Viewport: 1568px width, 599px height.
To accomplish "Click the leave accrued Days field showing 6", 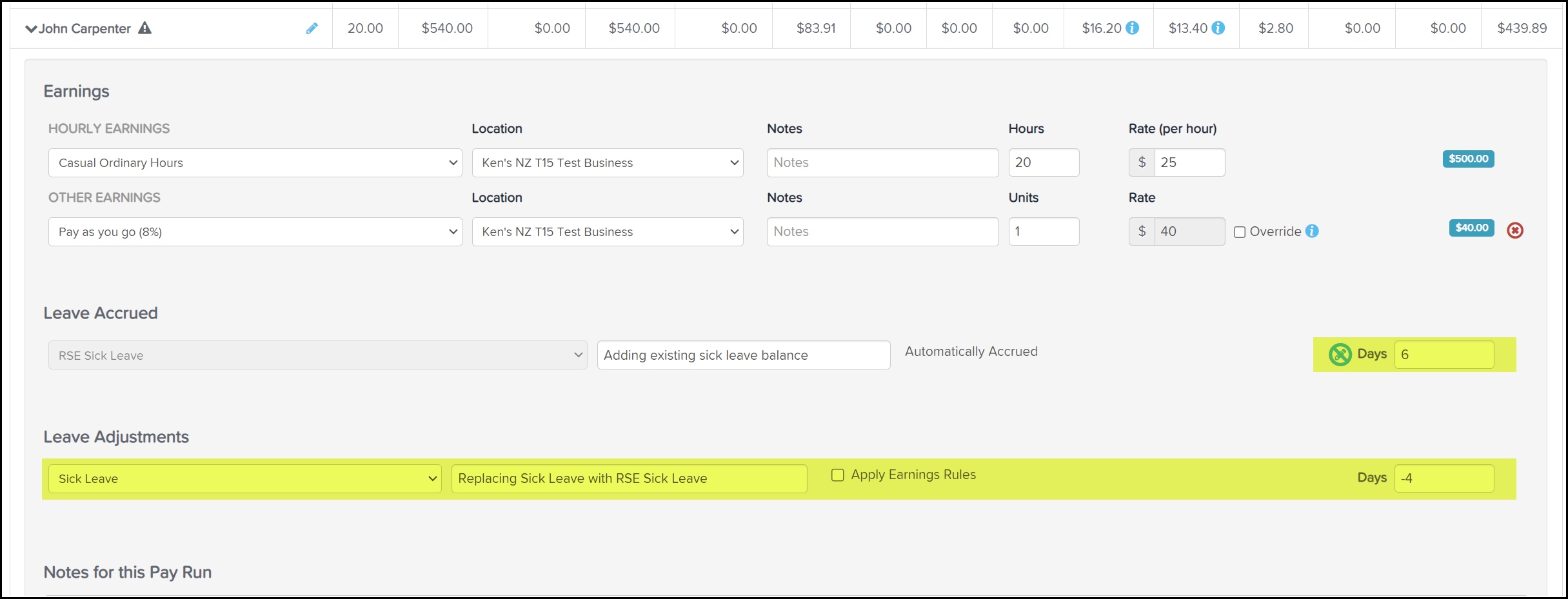I will (x=1443, y=355).
